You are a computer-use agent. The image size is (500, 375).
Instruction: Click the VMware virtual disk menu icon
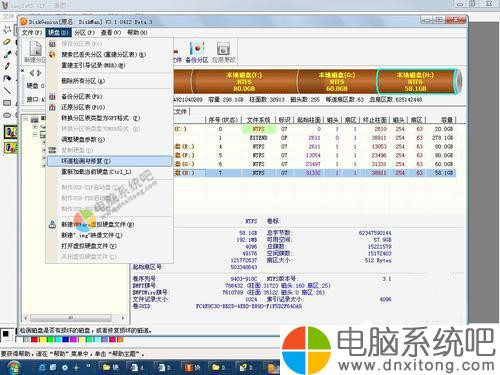pos(52,224)
